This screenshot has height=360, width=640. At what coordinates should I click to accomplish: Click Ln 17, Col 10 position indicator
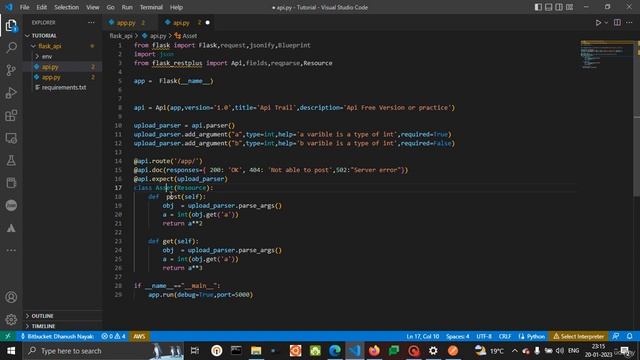(x=423, y=336)
